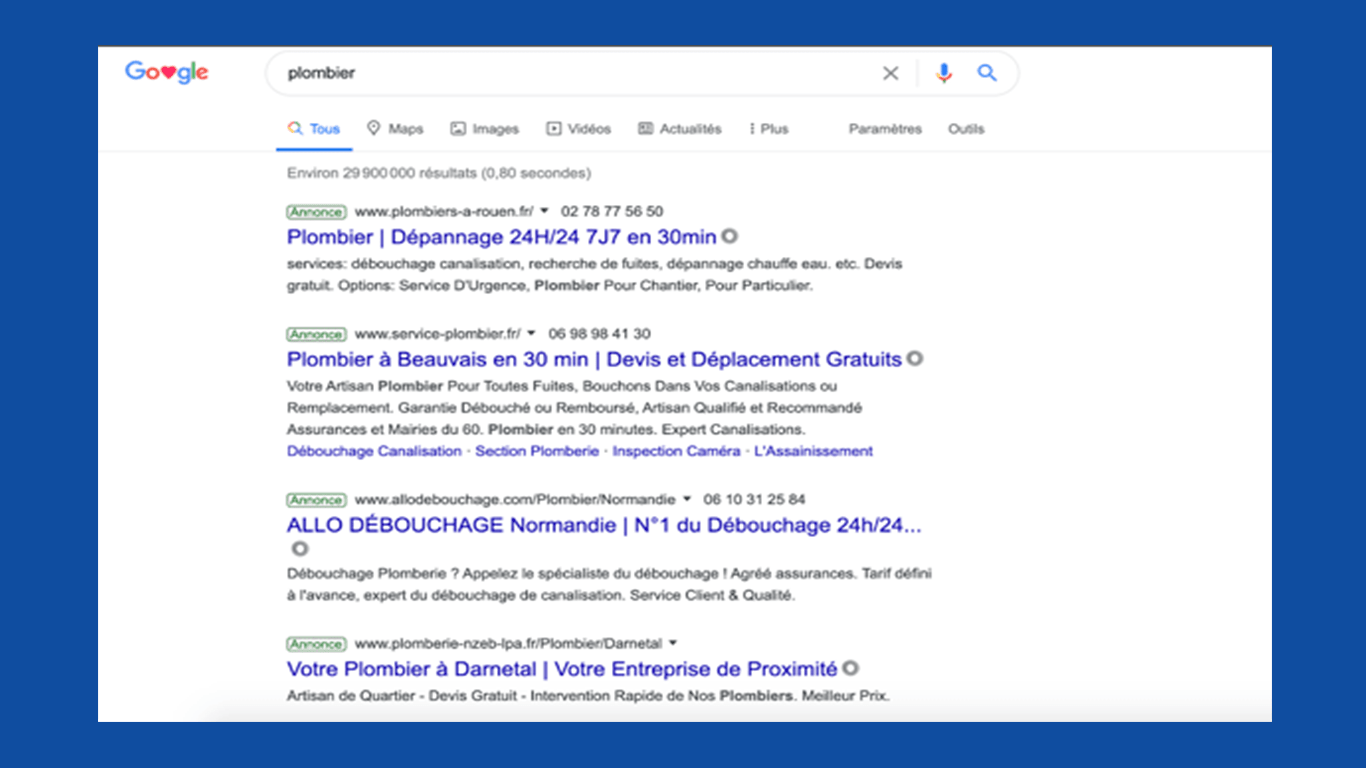Open Plombier à Beauvais en 30 min link
The height and width of the screenshot is (768, 1366).
point(594,359)
